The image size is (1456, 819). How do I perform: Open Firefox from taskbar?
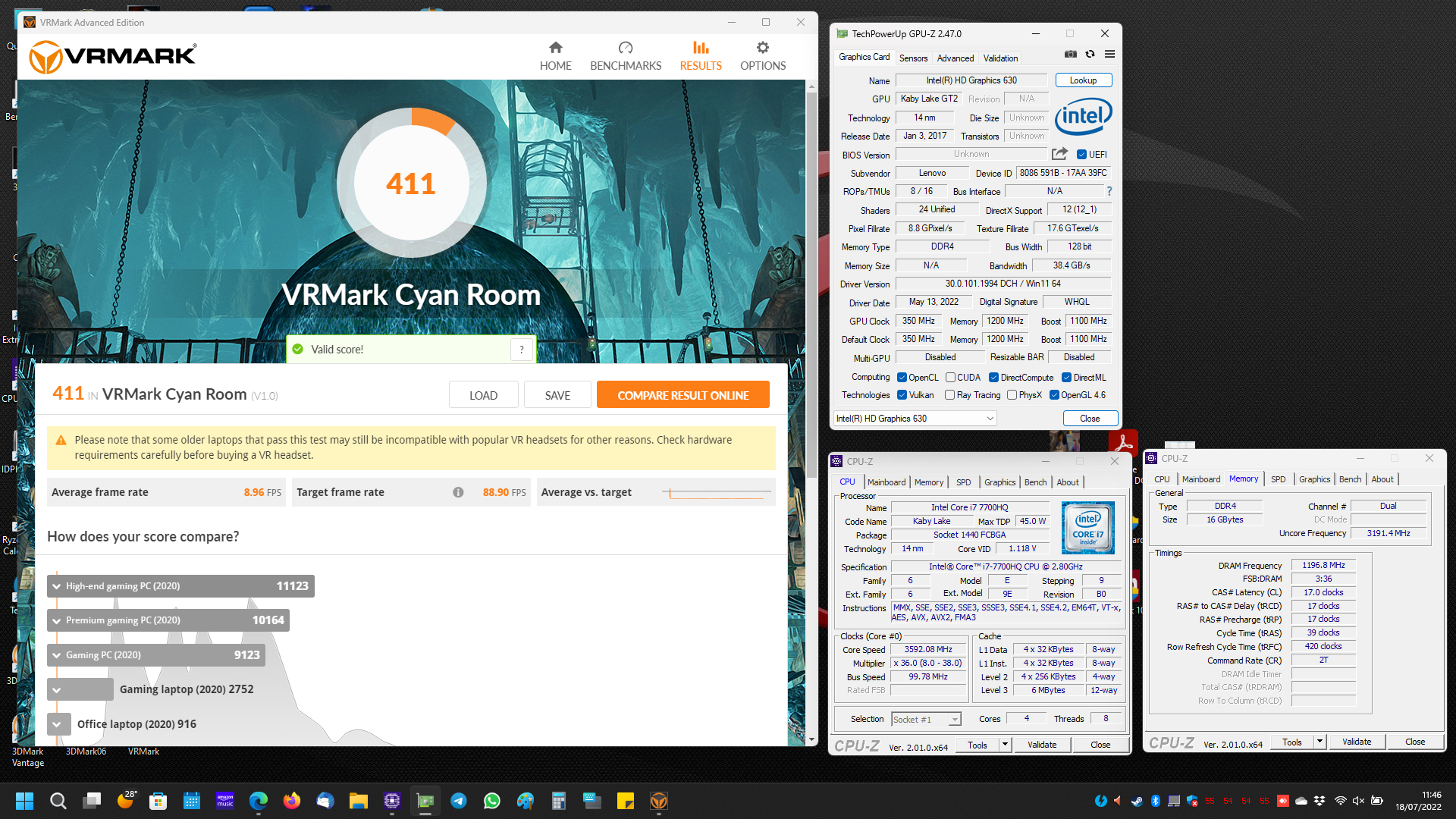pyautogui.click(x=292, y=801)
